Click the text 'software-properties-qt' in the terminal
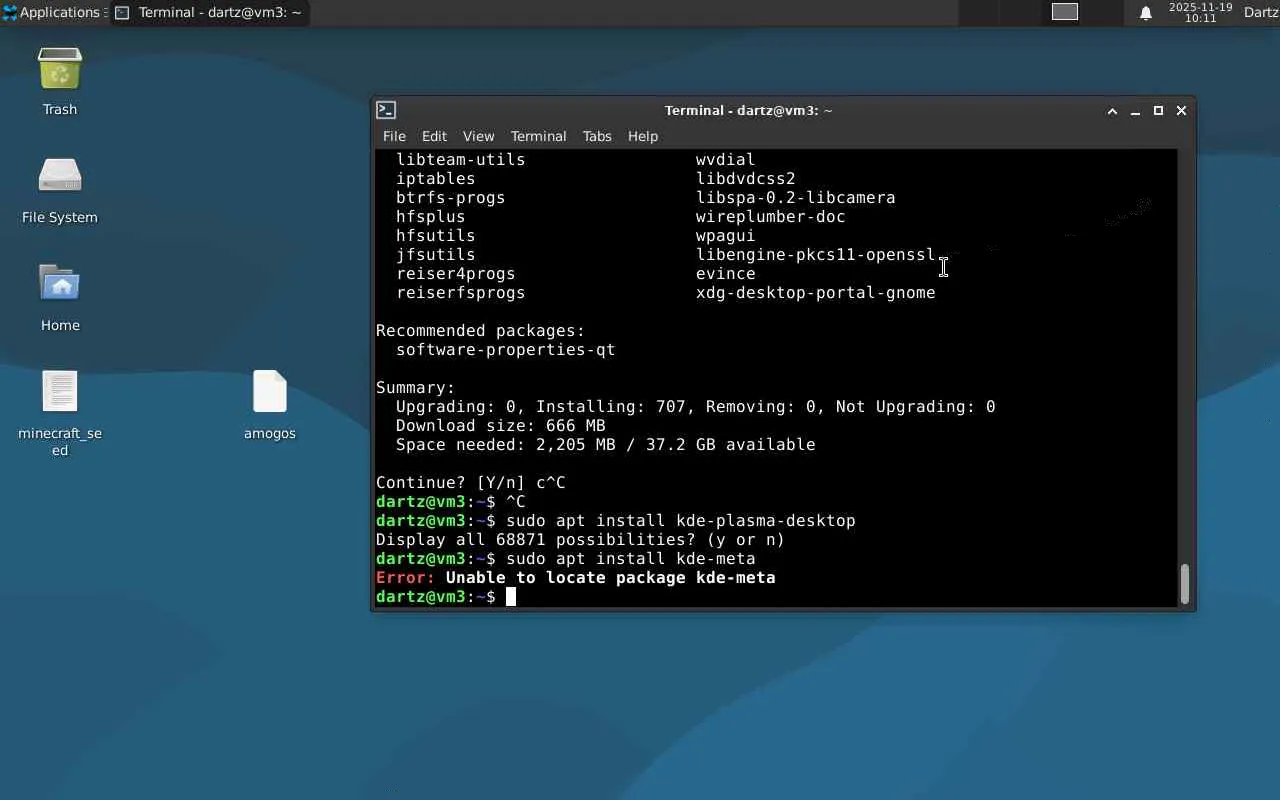The height and width of the screenshot is (800, 1280). tap(506, 350)
